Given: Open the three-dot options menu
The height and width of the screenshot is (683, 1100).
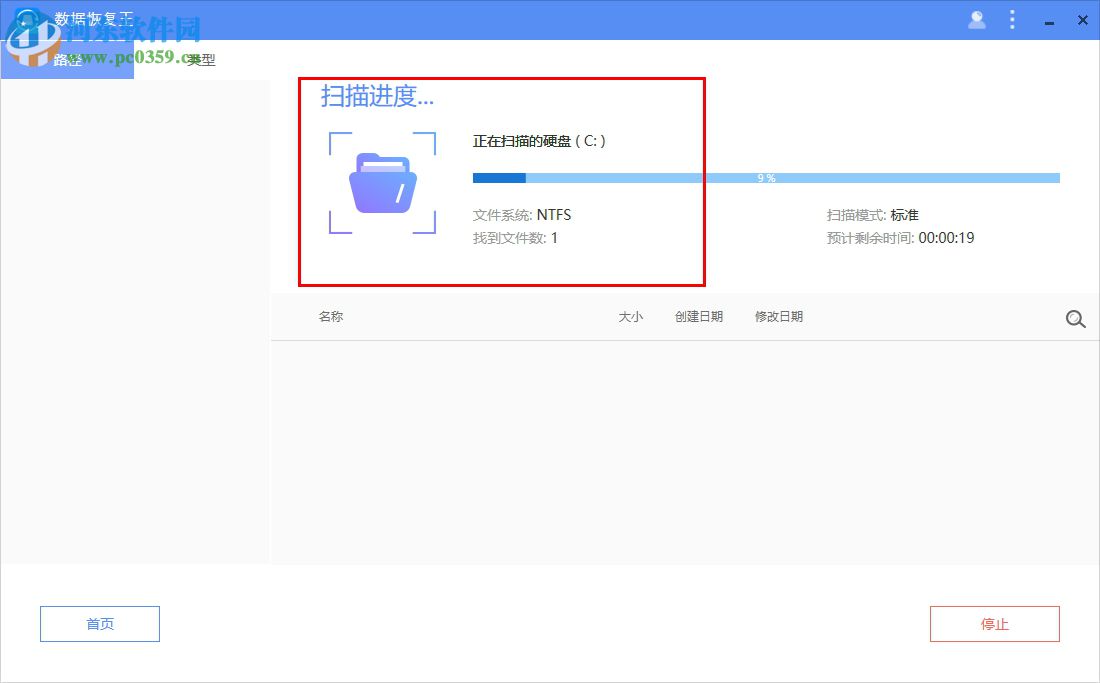Looking at the screenshot, I should pos(1013,19).
